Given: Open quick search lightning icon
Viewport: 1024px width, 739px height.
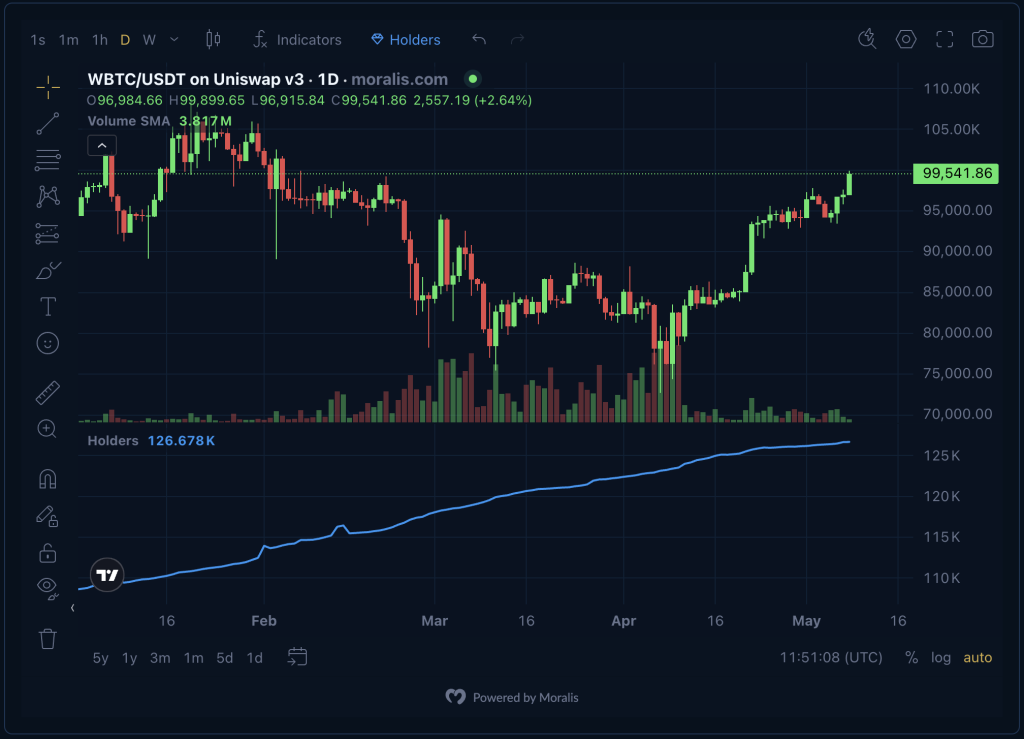Looking at the screenshot, I should click(x=867, y=39).
